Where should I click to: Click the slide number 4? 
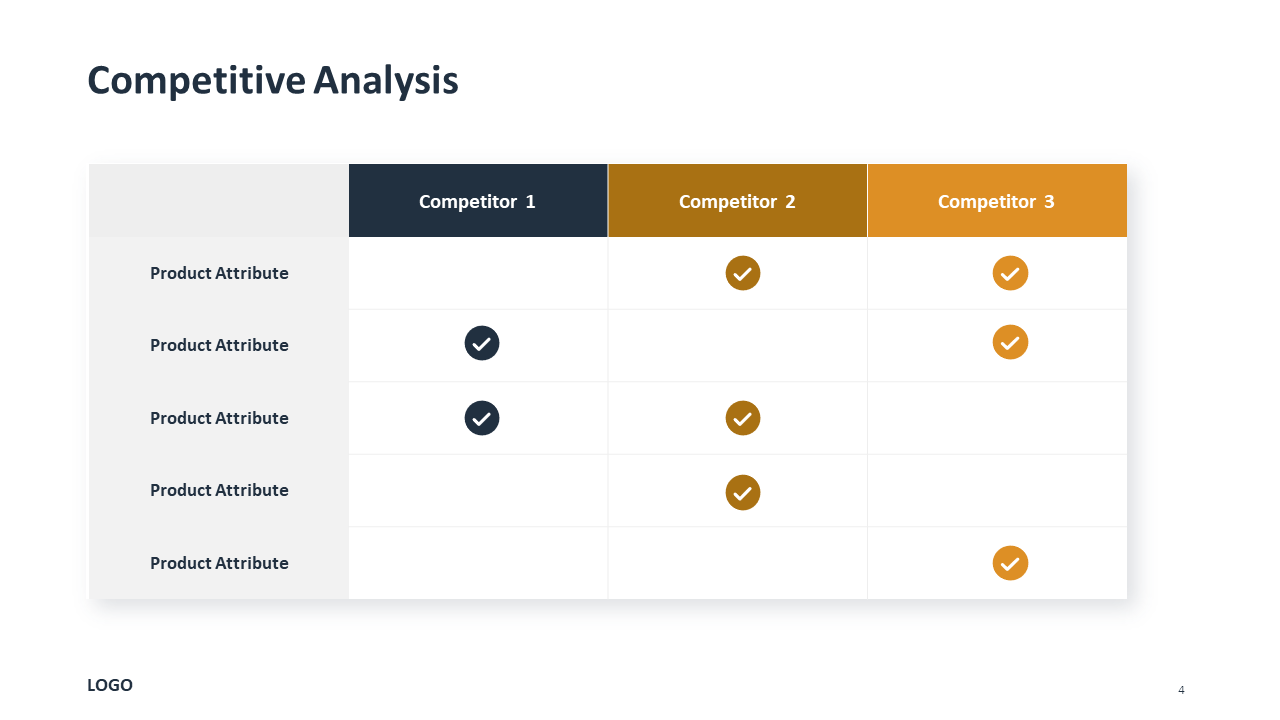pyautogui.click(x=1181, y=690)
